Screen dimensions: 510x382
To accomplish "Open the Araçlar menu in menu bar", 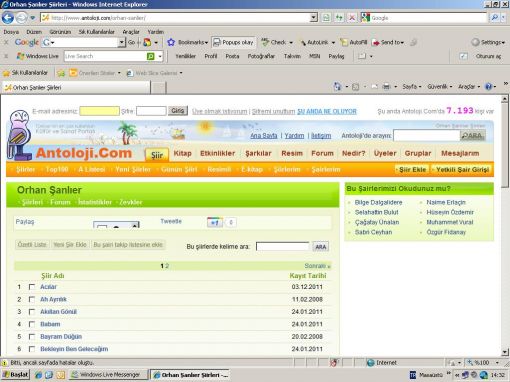I will pyautogui.click(x=131, y=32).
